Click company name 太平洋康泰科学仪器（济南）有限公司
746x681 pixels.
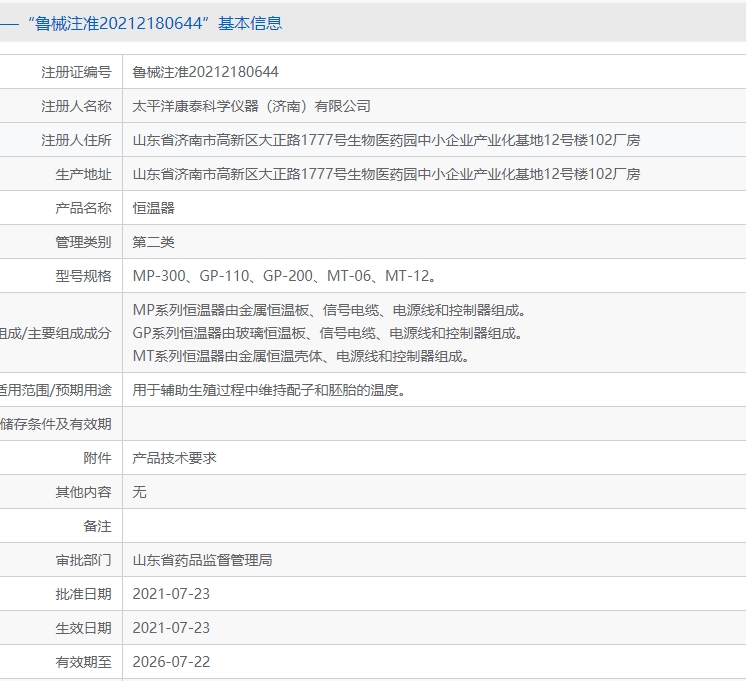pos(251,106)
